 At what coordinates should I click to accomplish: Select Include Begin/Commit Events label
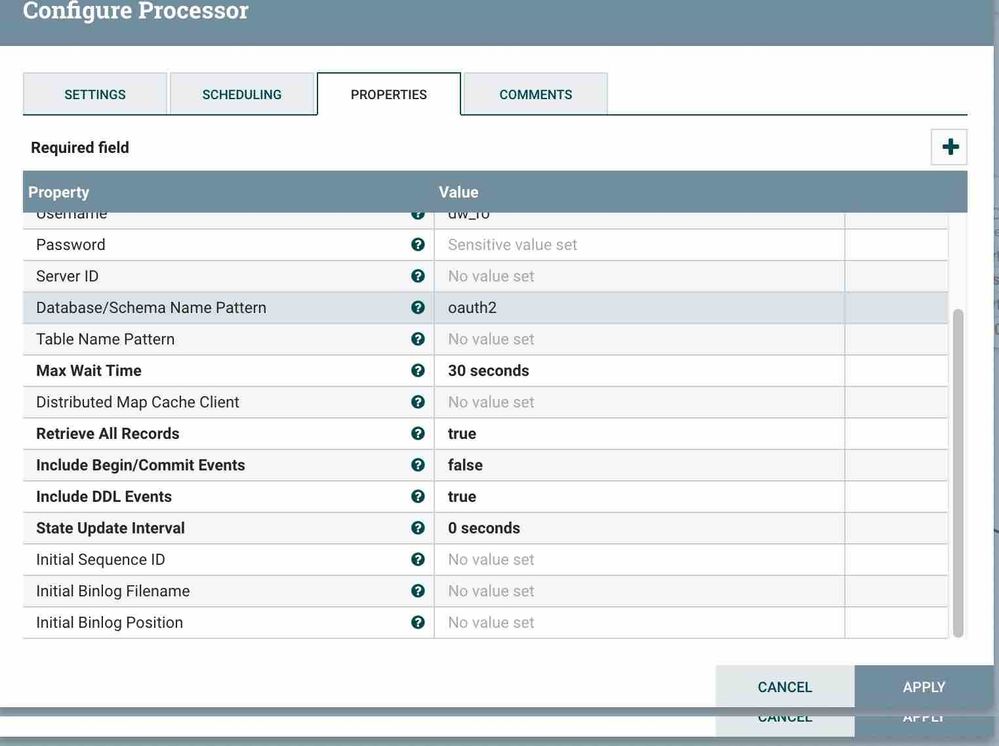point(140,465)
